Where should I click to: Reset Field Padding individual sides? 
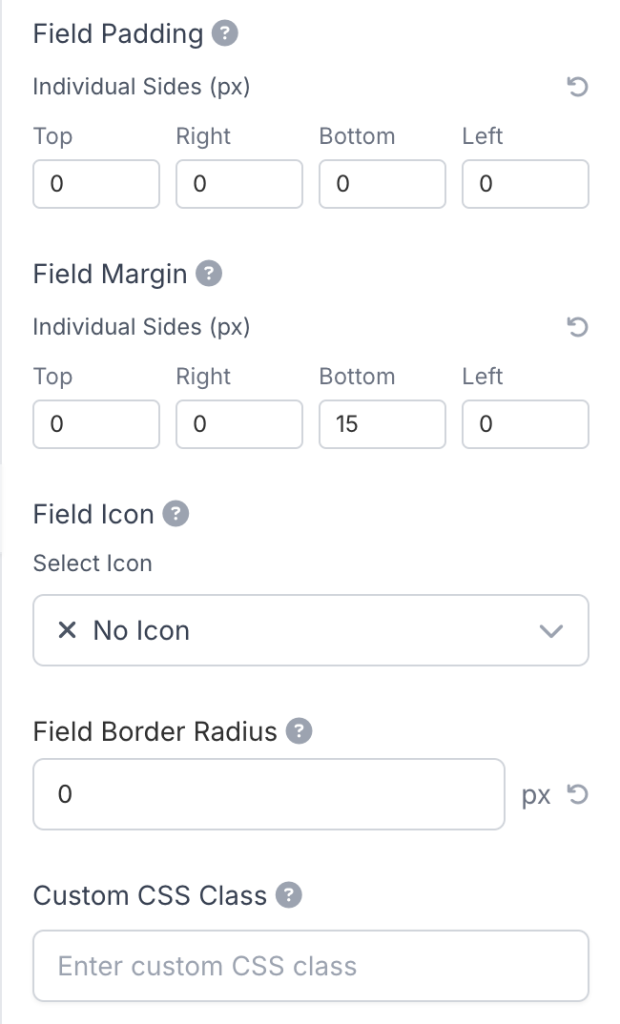coord(577,87)
